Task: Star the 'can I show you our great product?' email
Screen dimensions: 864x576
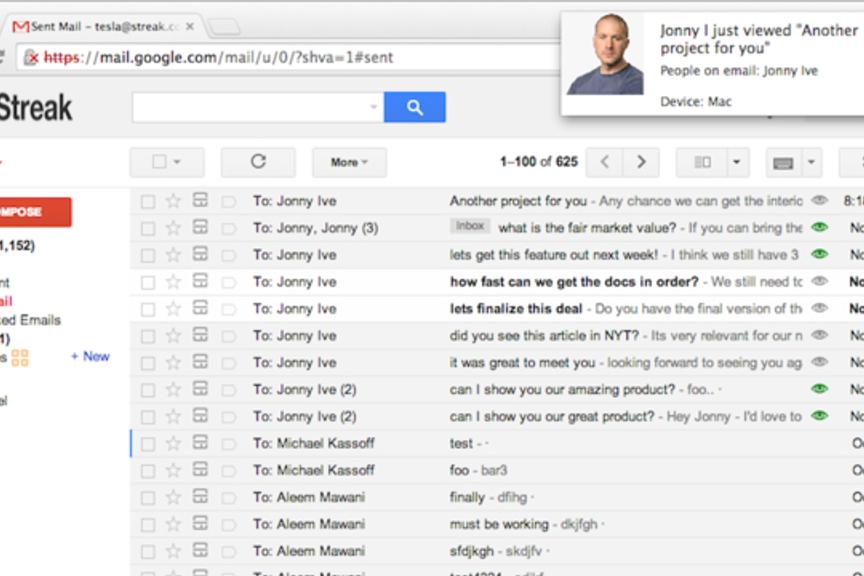Action: pos(173,417)
